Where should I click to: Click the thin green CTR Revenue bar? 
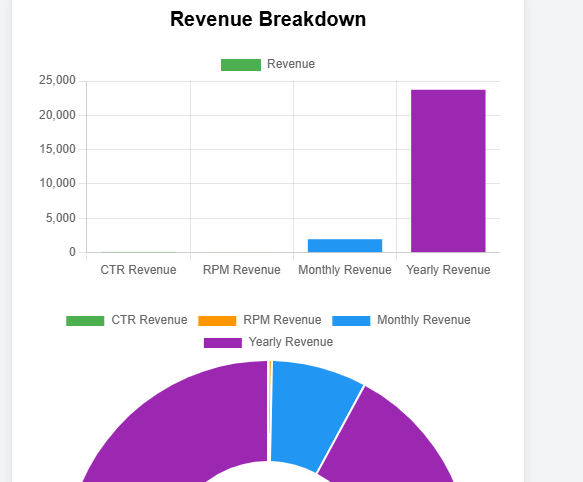pos(138,252)
